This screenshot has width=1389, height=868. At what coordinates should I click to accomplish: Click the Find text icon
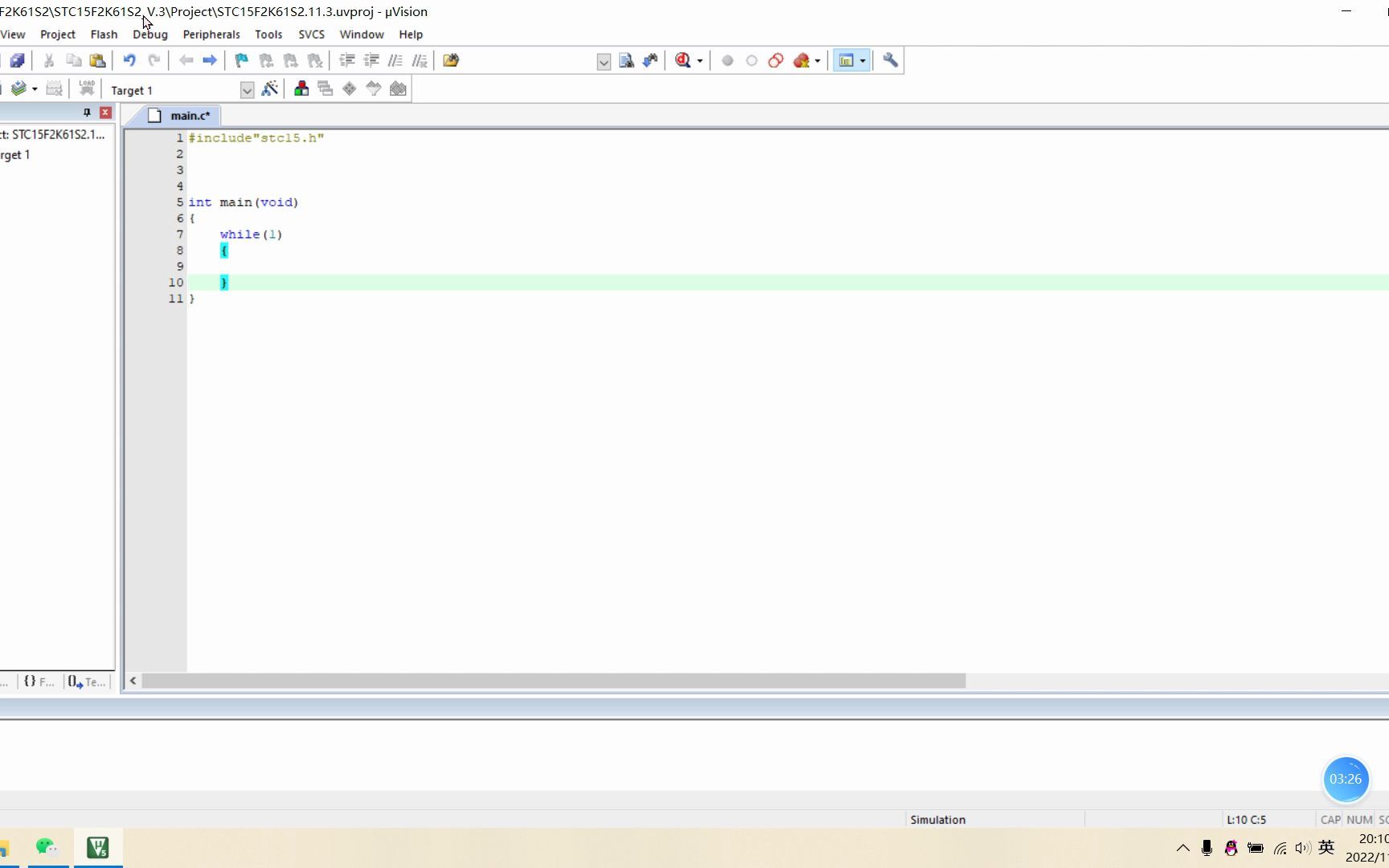tap(626, 60)
